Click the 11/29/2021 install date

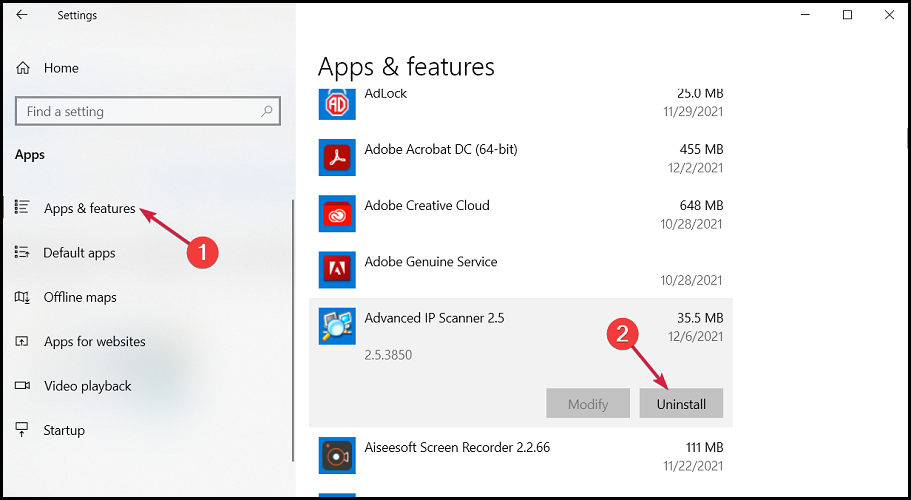pyautogui.click(x=693, y=111)
